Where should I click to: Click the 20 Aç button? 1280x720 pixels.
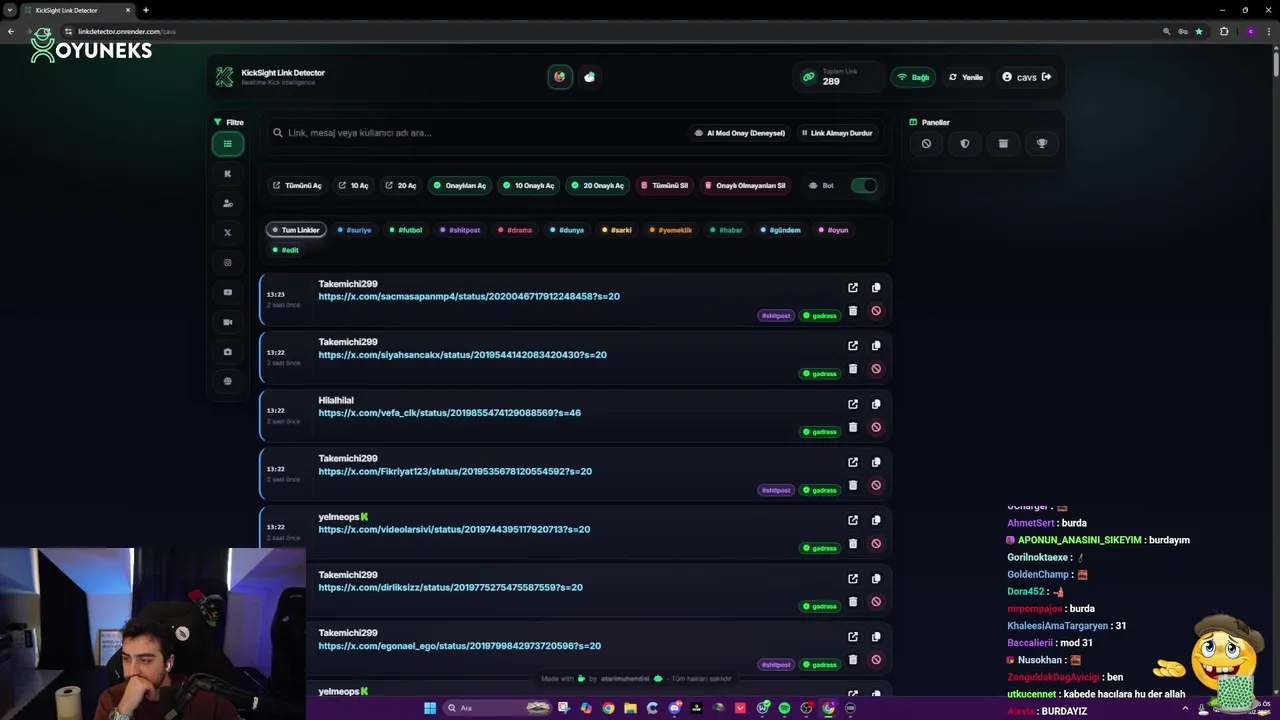click(401, 186)
